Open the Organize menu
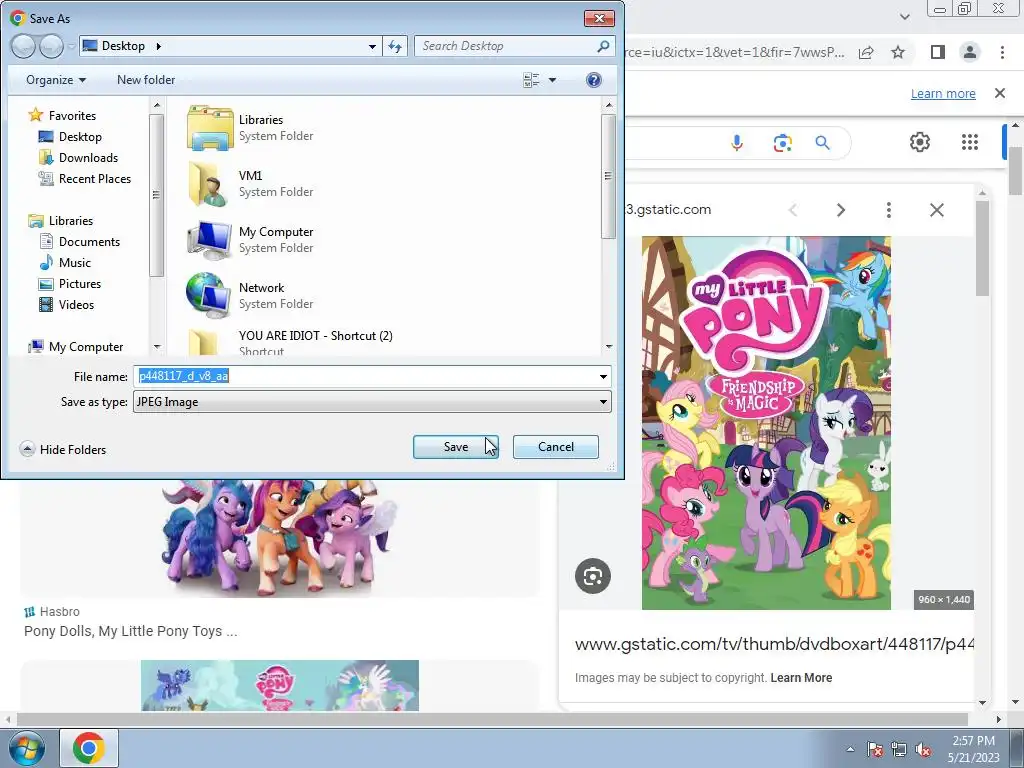Screen dimensions: 1024x768 [x=56, y=80]
